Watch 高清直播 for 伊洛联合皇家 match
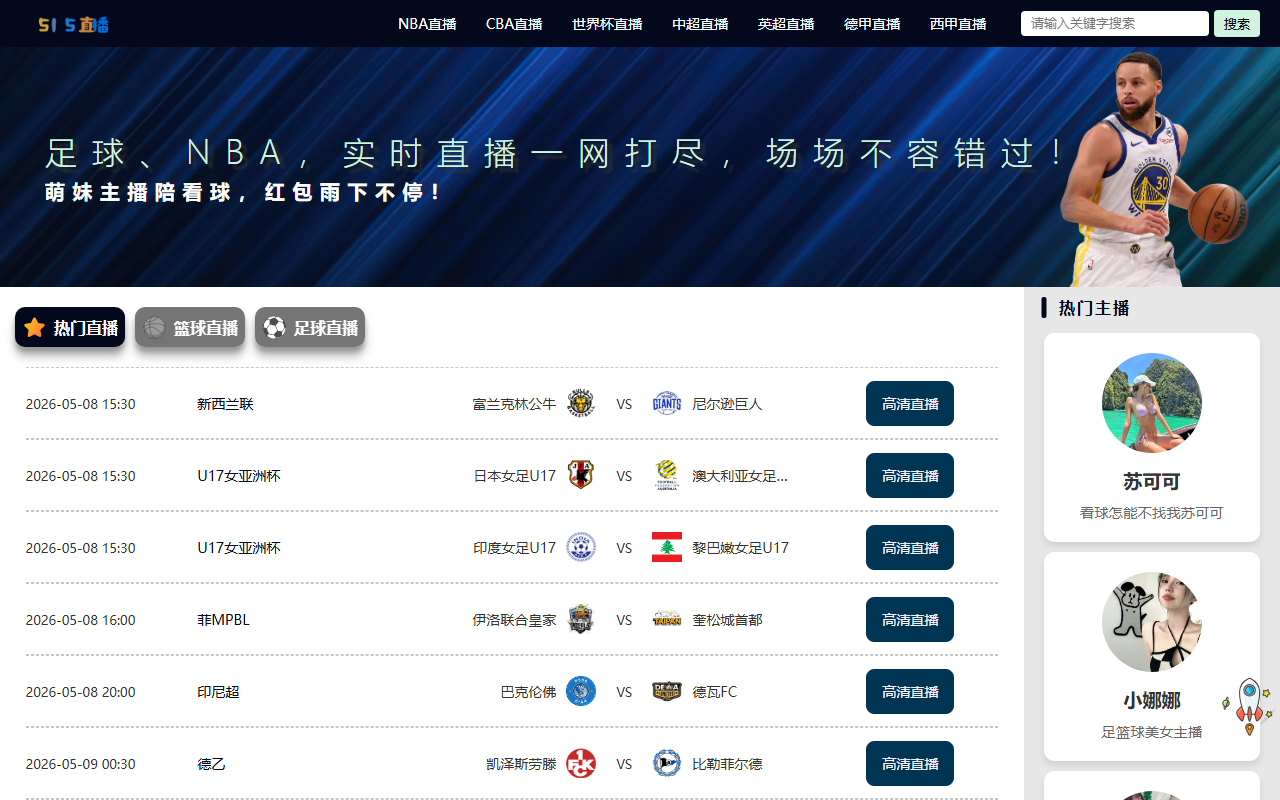Viewport: 1280px width, 800px height. [910, 619]
